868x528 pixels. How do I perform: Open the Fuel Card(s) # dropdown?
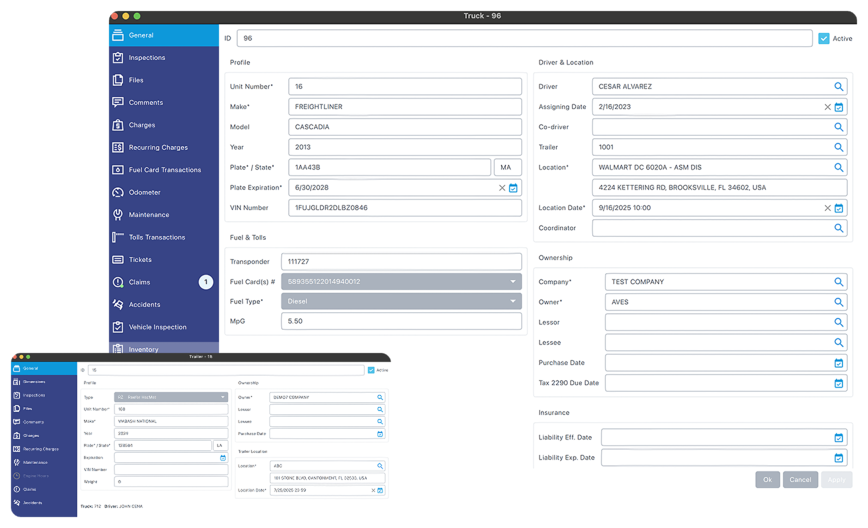click(514, 281)
